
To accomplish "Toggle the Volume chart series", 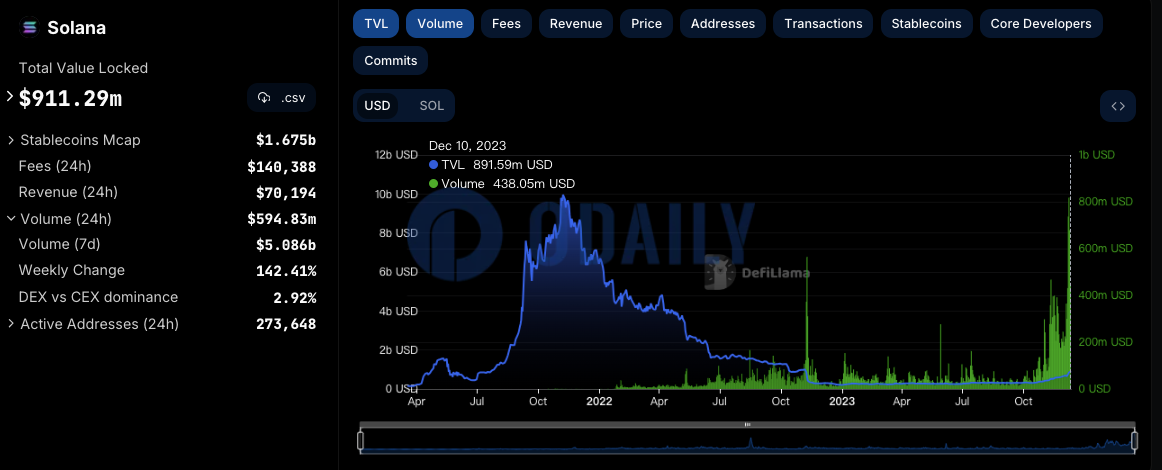I will point(440,24).
